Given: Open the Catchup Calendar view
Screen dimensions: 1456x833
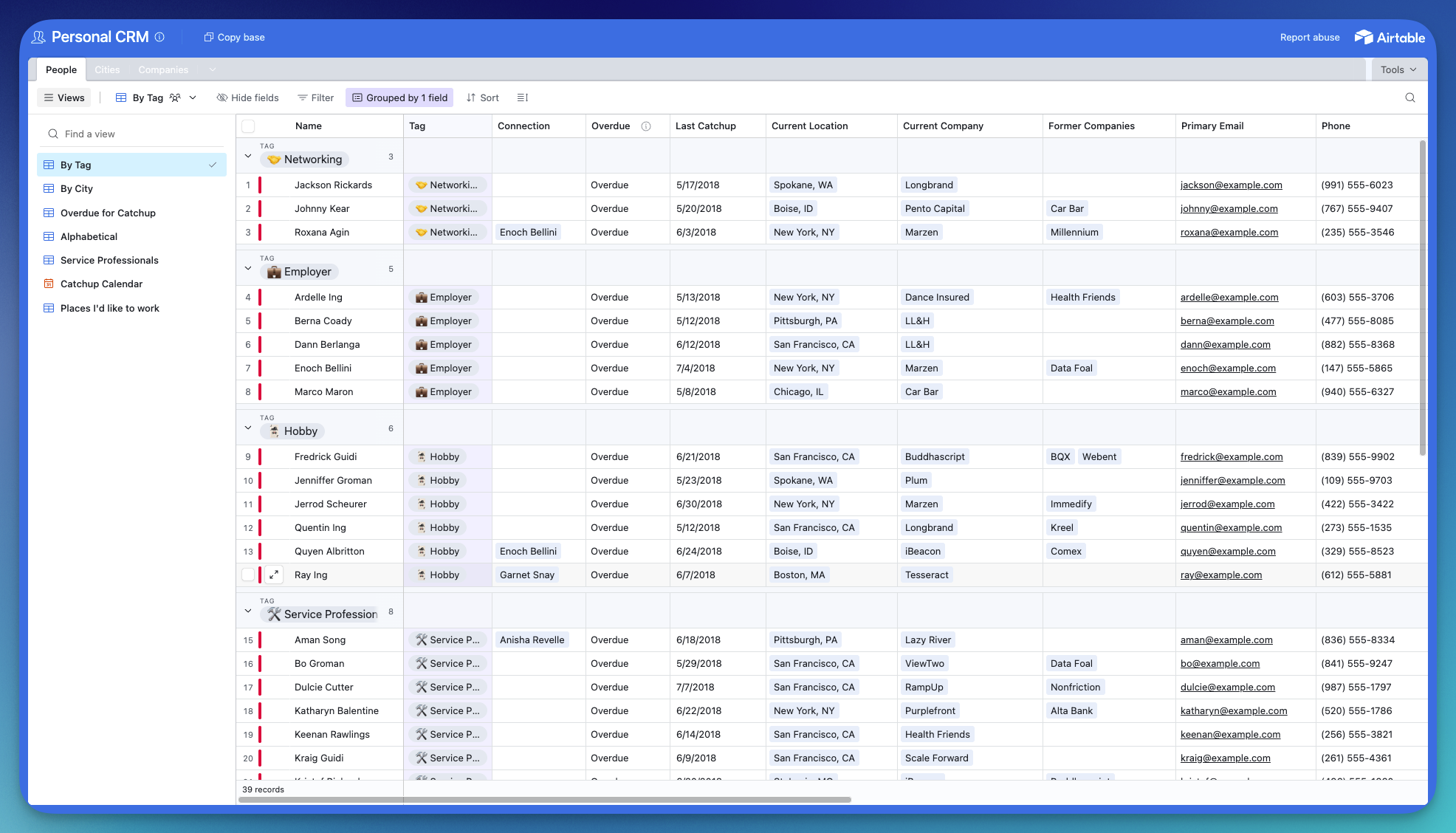Looking at the screenshot, I should click(x=101, y=284).
